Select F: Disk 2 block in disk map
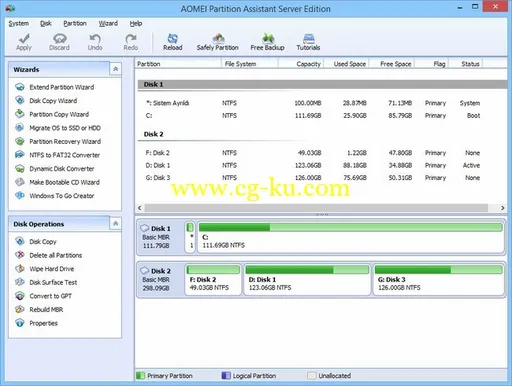 213,280
